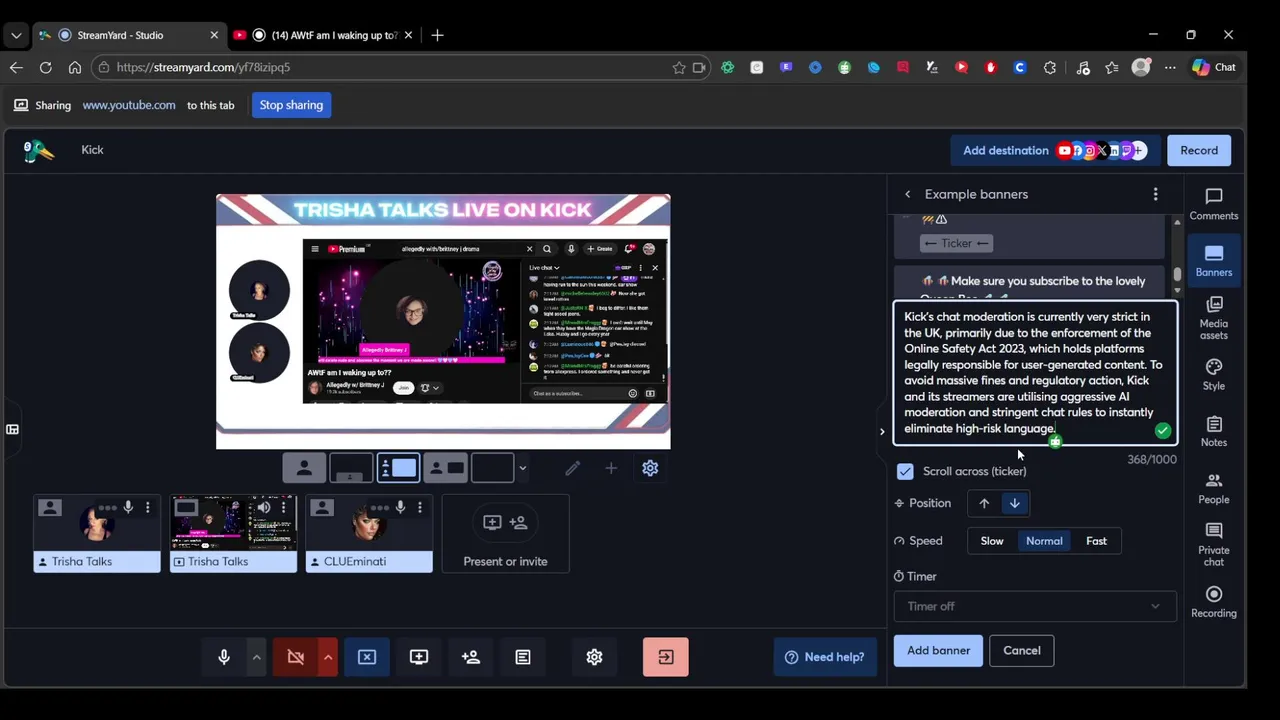
Task: Move banner position down
Action: 1014,503
